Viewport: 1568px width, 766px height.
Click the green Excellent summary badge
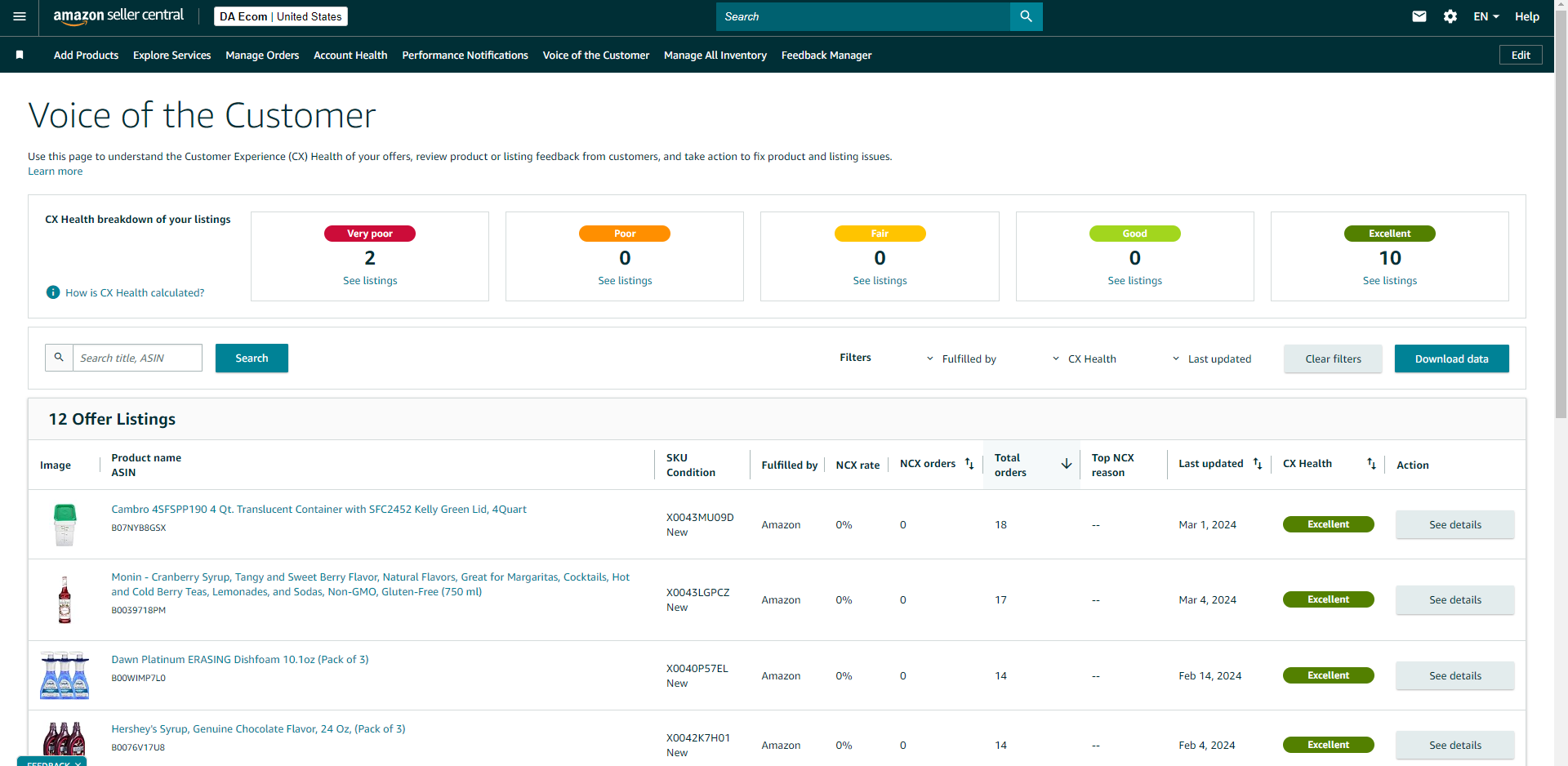pyautogui.click(x=1390, y=234)
